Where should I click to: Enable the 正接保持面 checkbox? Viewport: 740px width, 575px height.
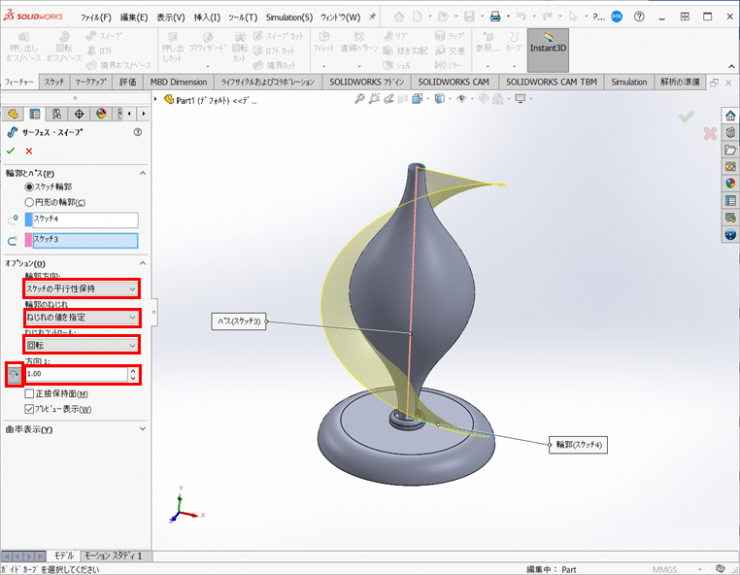29,394
